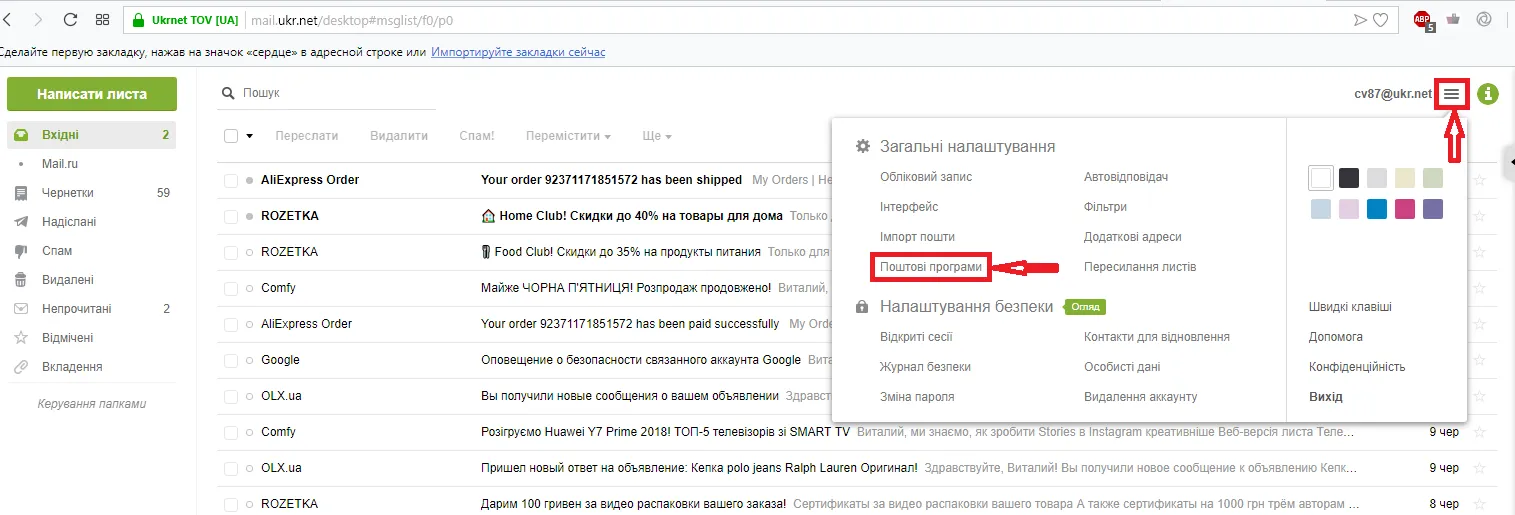Click the Видалити toolbar button
Viewport: 1515px width, 515px height.
(399, 136)
